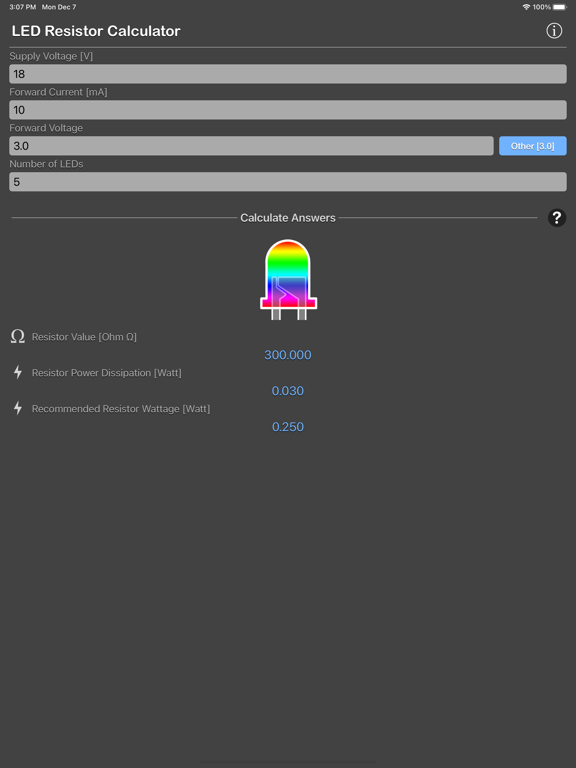The image size is (576, 768).
Task: Tap the Calculate Answers heading
Action: [x=288, y=218]
